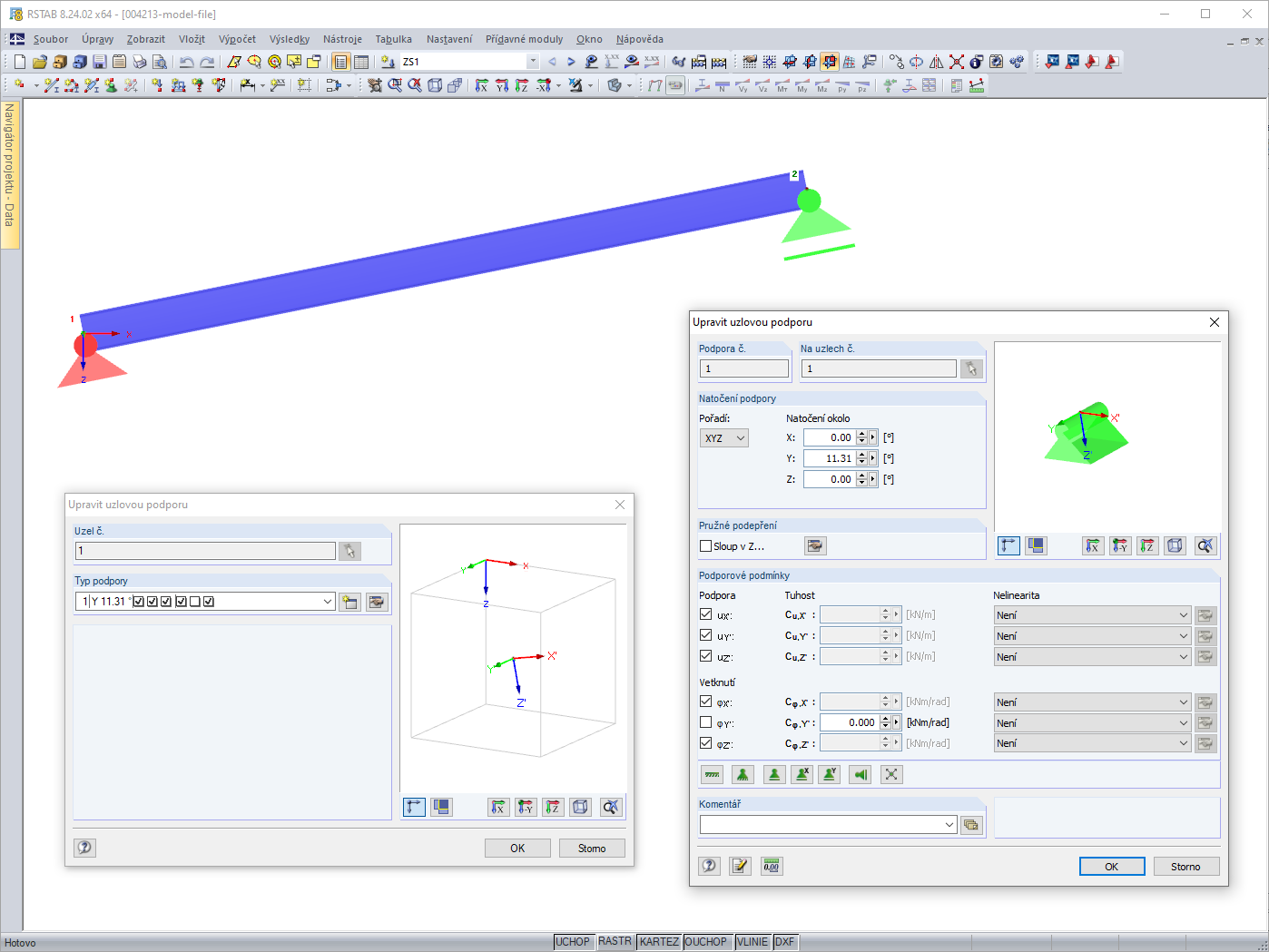Open help in the left support dialog
Screen dimensions: 1269x952
tap(84, 848)
